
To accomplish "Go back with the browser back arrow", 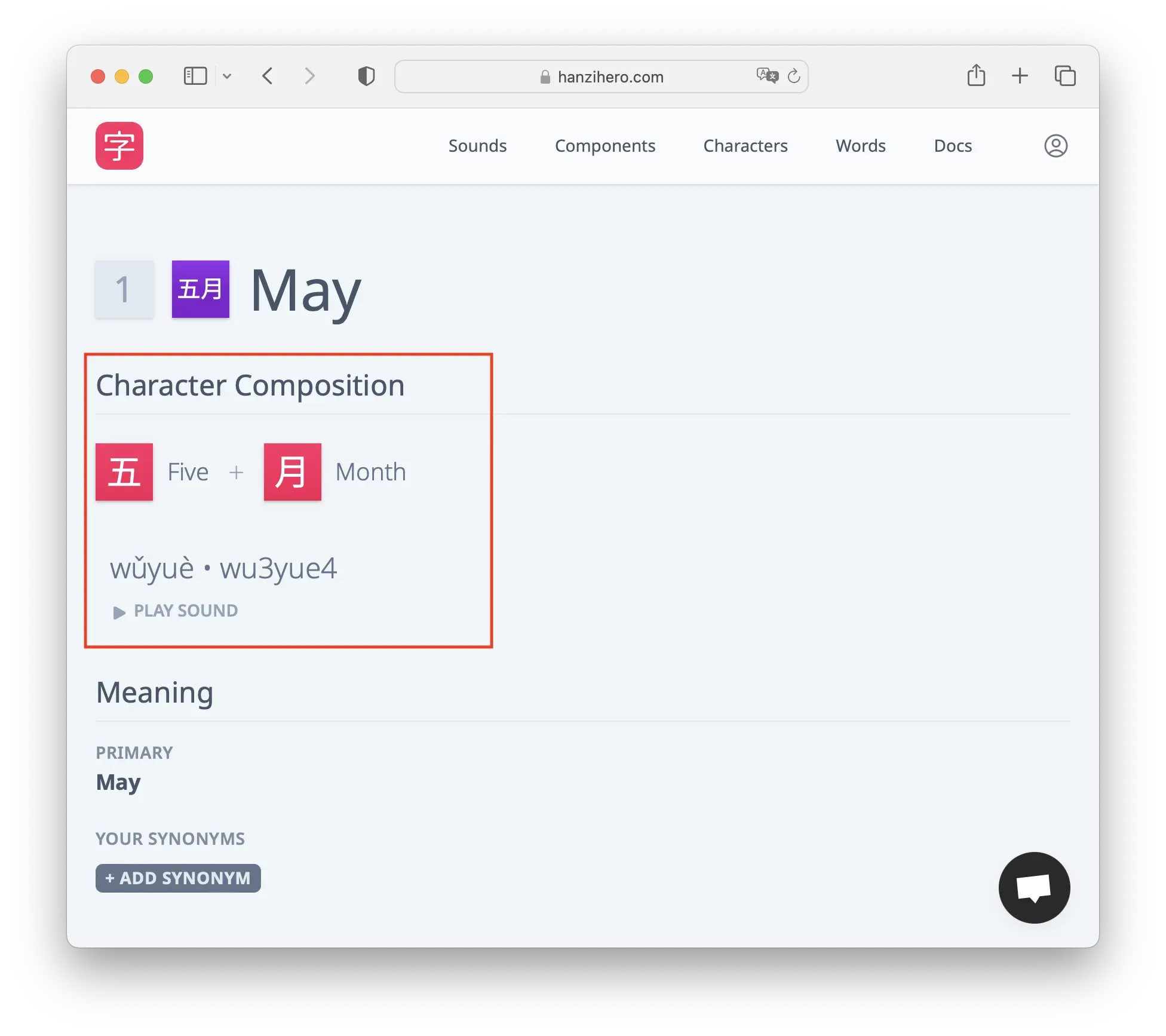I will tap(268, 76).
